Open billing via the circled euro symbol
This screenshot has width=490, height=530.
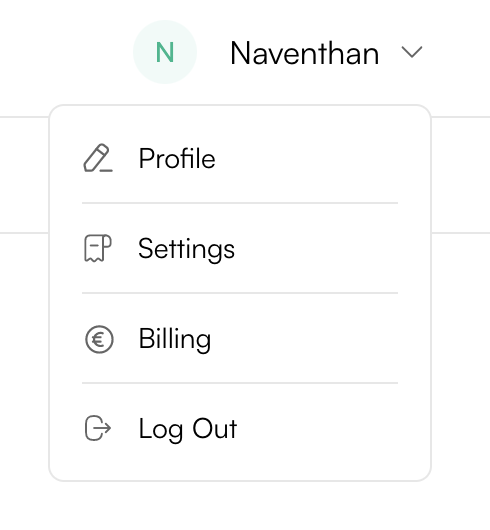pos(99,339)
